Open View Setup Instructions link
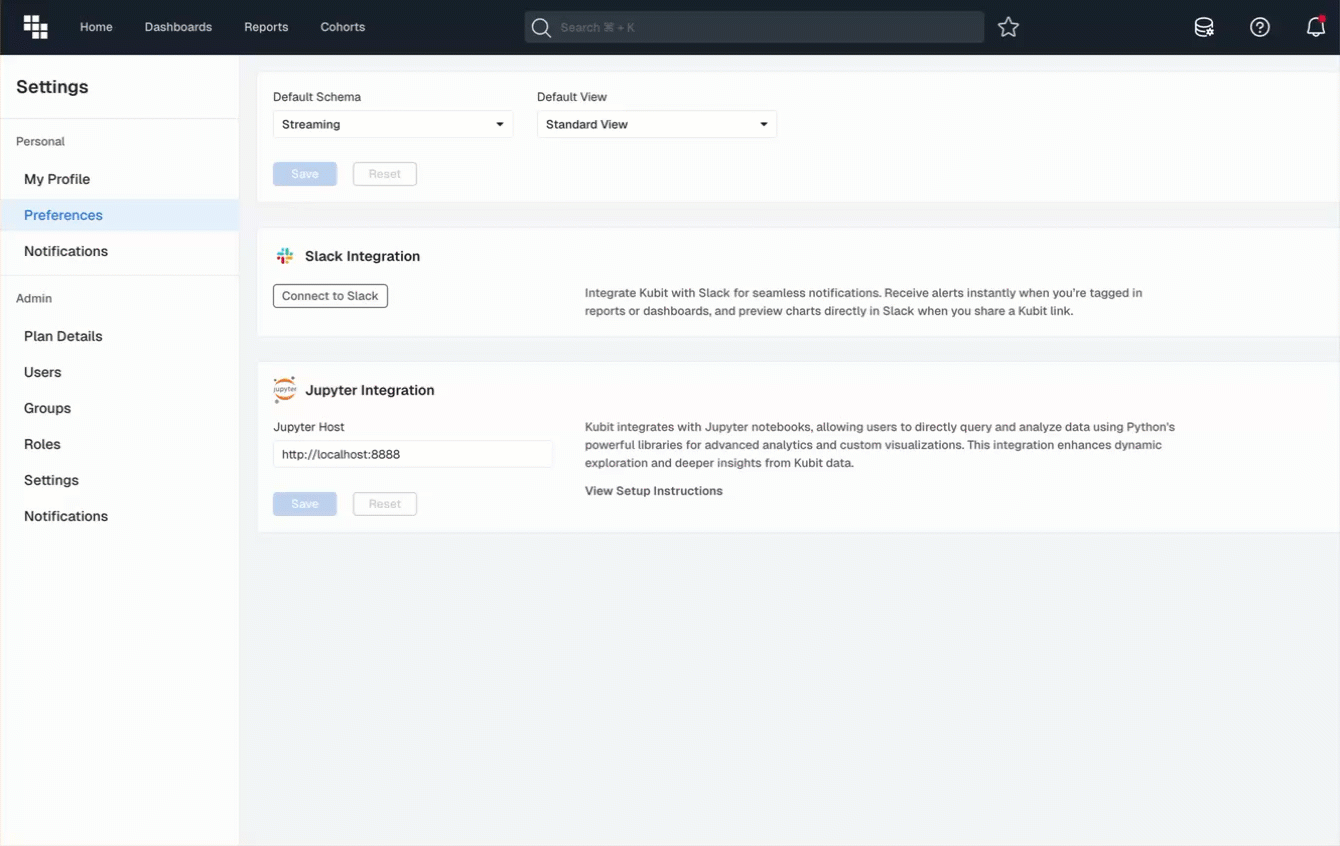 [x=654, y=491]
